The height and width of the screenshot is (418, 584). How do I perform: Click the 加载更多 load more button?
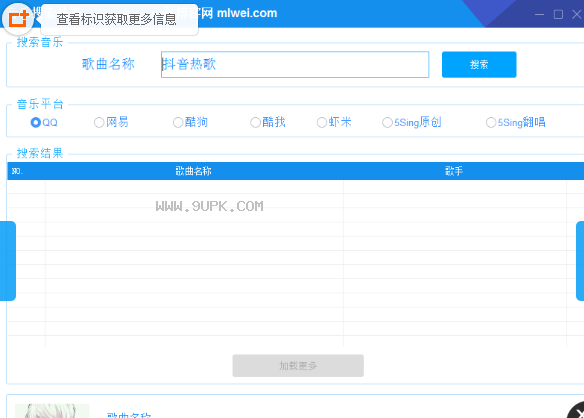click(298, 365)
